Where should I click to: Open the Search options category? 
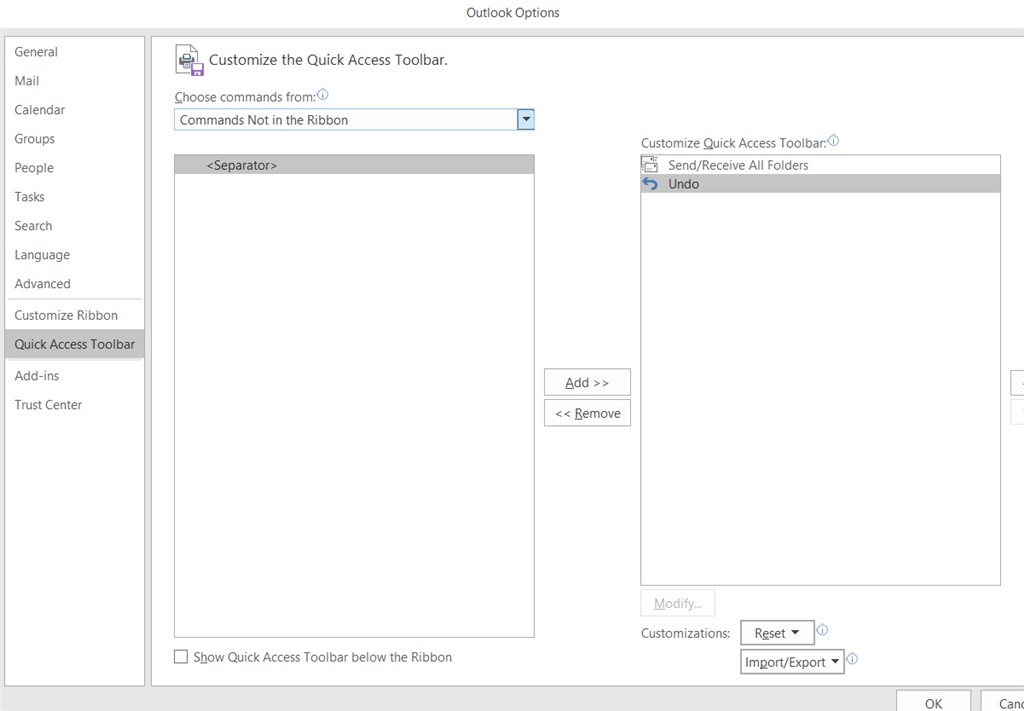pos(74,226)
